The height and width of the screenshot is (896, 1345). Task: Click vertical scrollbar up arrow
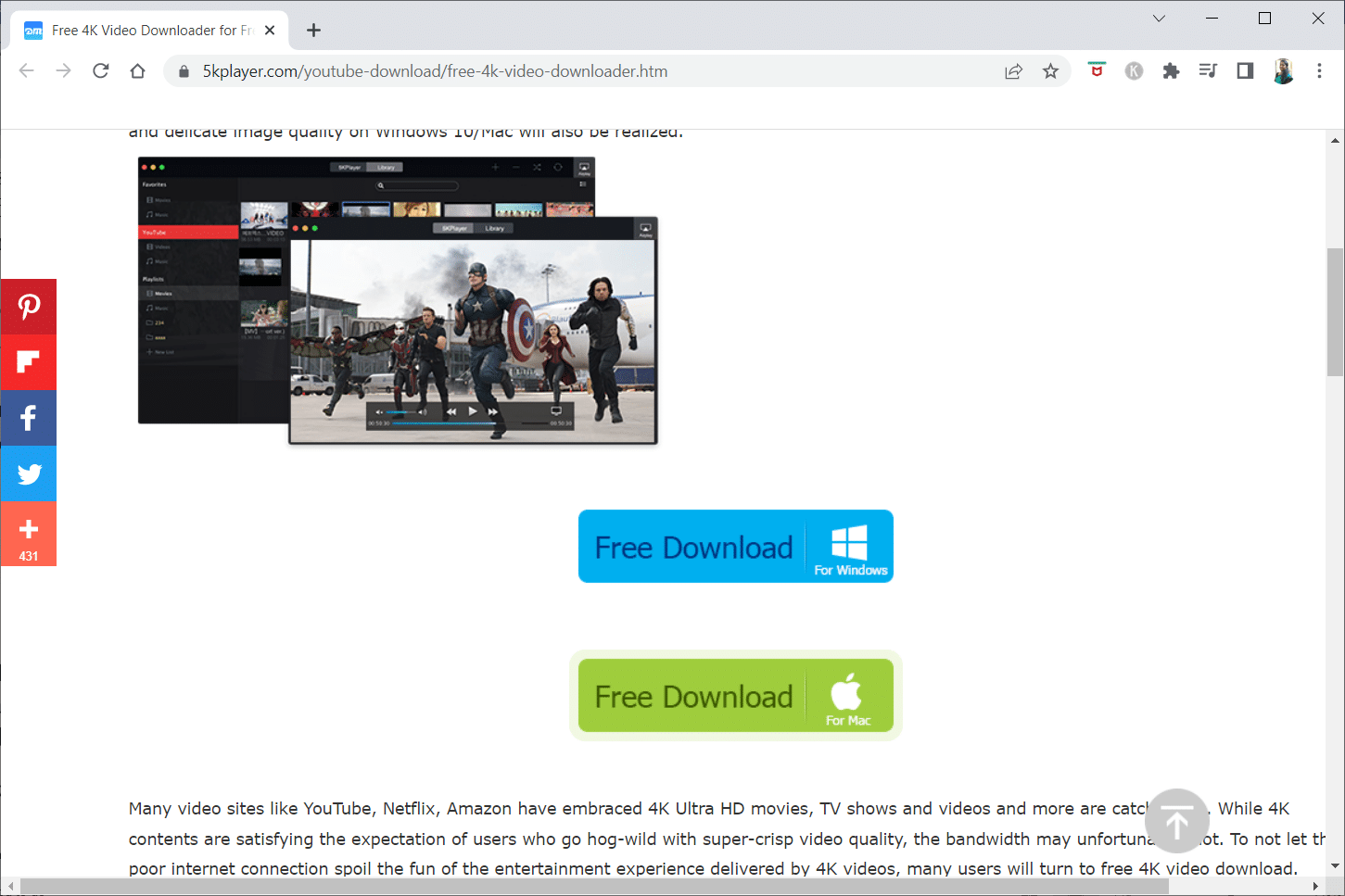1335,141
